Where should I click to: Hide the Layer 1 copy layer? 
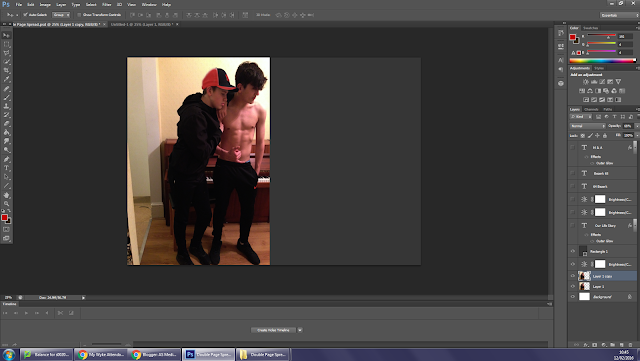pyautogui.click(x=573, y=276)
